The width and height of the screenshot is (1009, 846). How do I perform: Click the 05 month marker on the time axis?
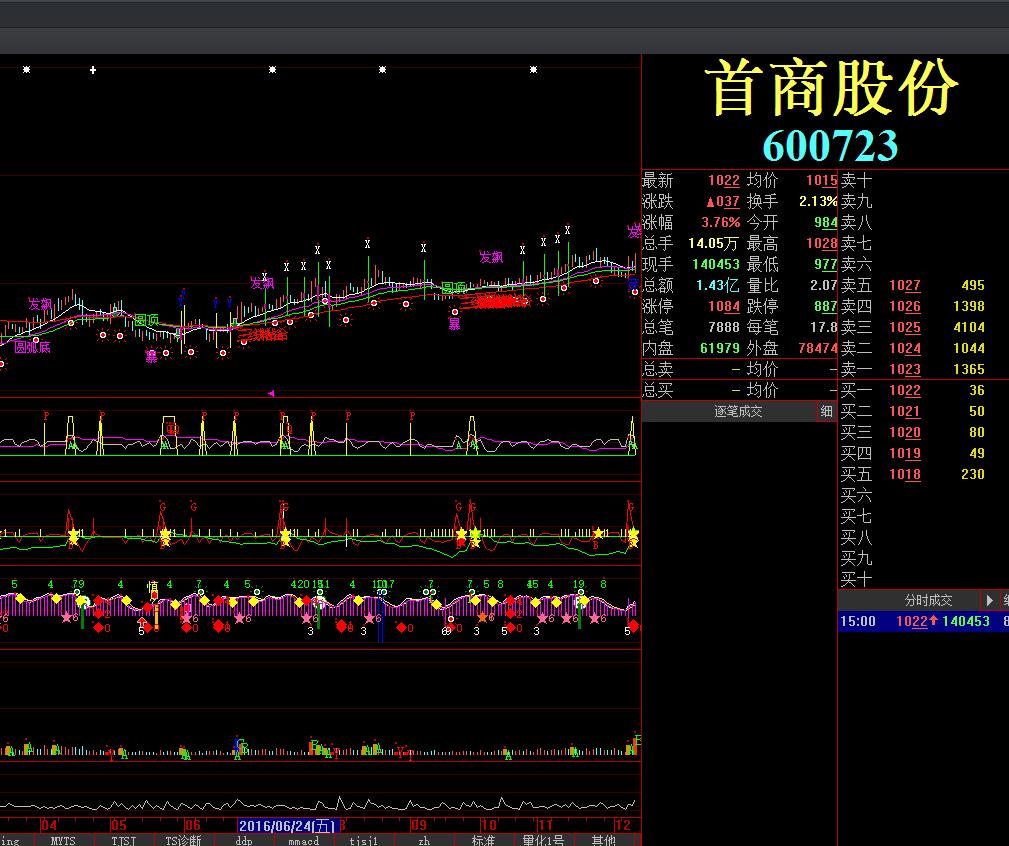pos(119,825)
